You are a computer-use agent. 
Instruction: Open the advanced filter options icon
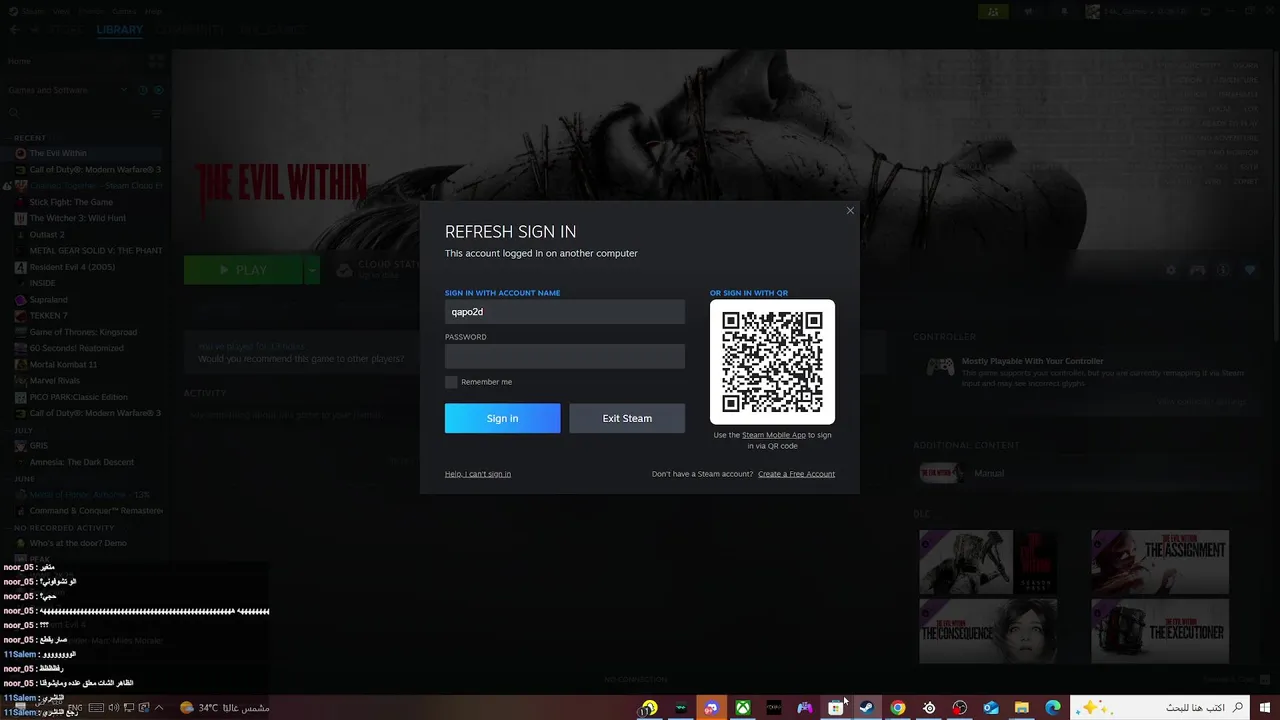156,115
